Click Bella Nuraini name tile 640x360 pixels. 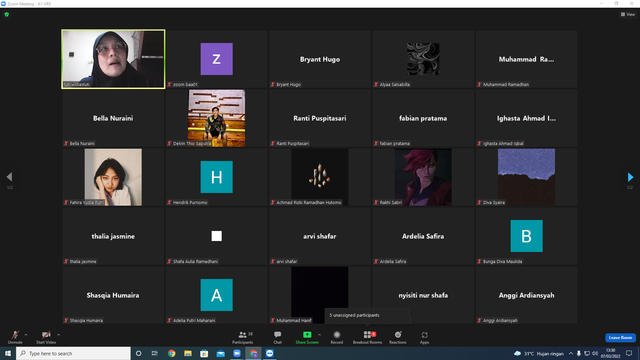tap(113, 118)
